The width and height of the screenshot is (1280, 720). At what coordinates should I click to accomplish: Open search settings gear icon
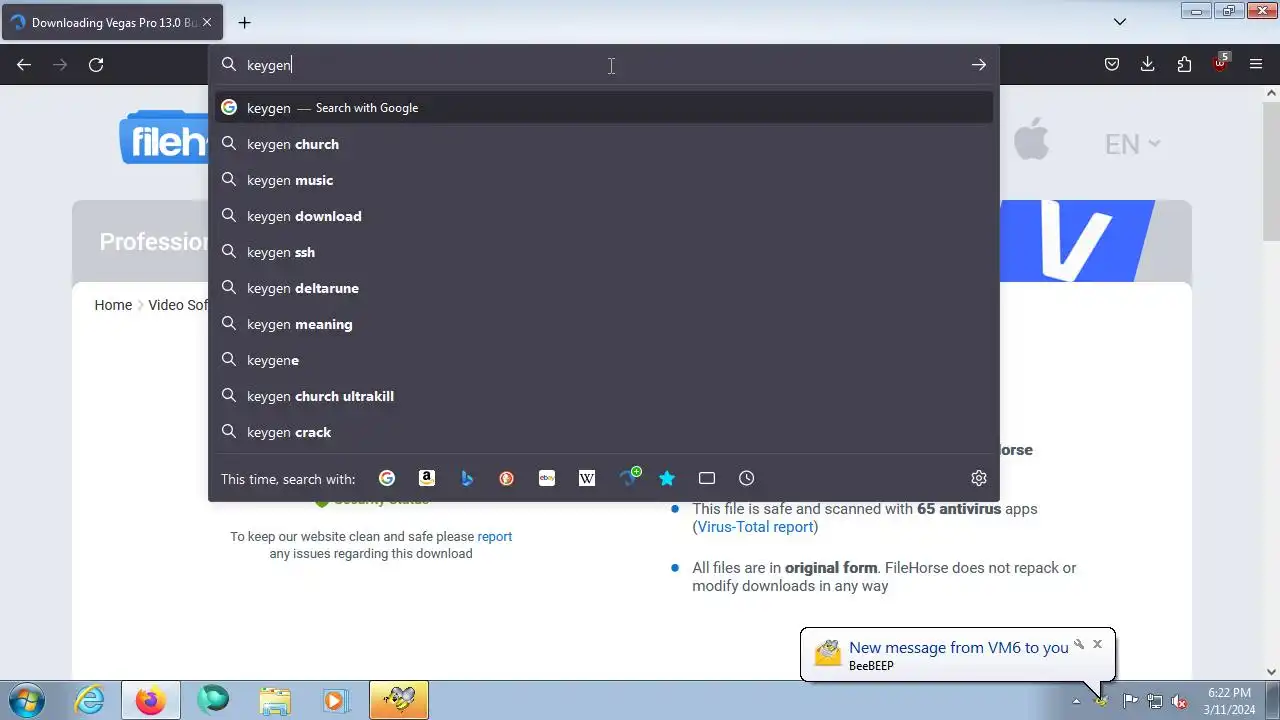coord(978,478)
